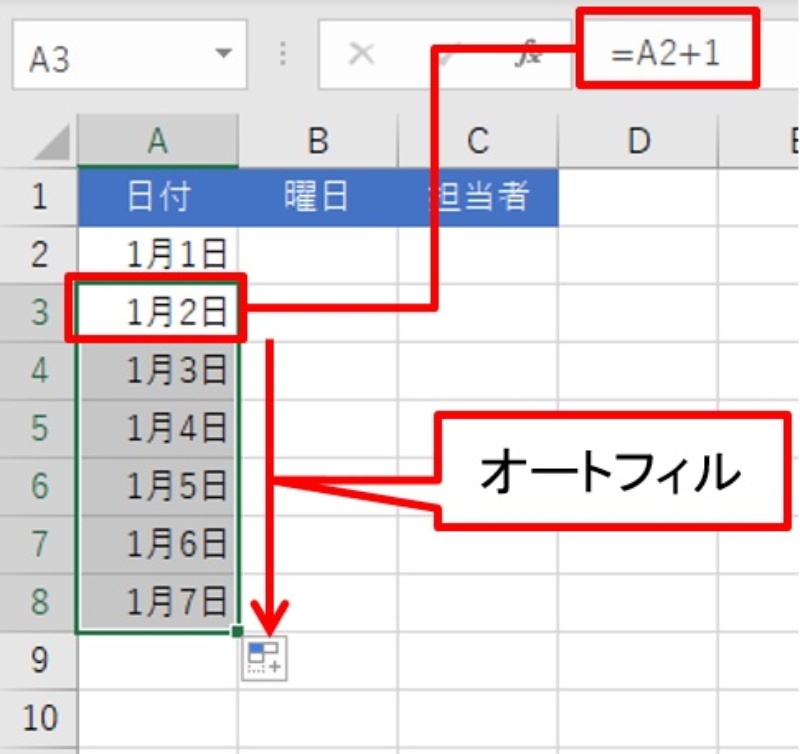The image size is (800, 754).
Task: Select column B header
Action: pyautogui.click(x=317, y=141)
